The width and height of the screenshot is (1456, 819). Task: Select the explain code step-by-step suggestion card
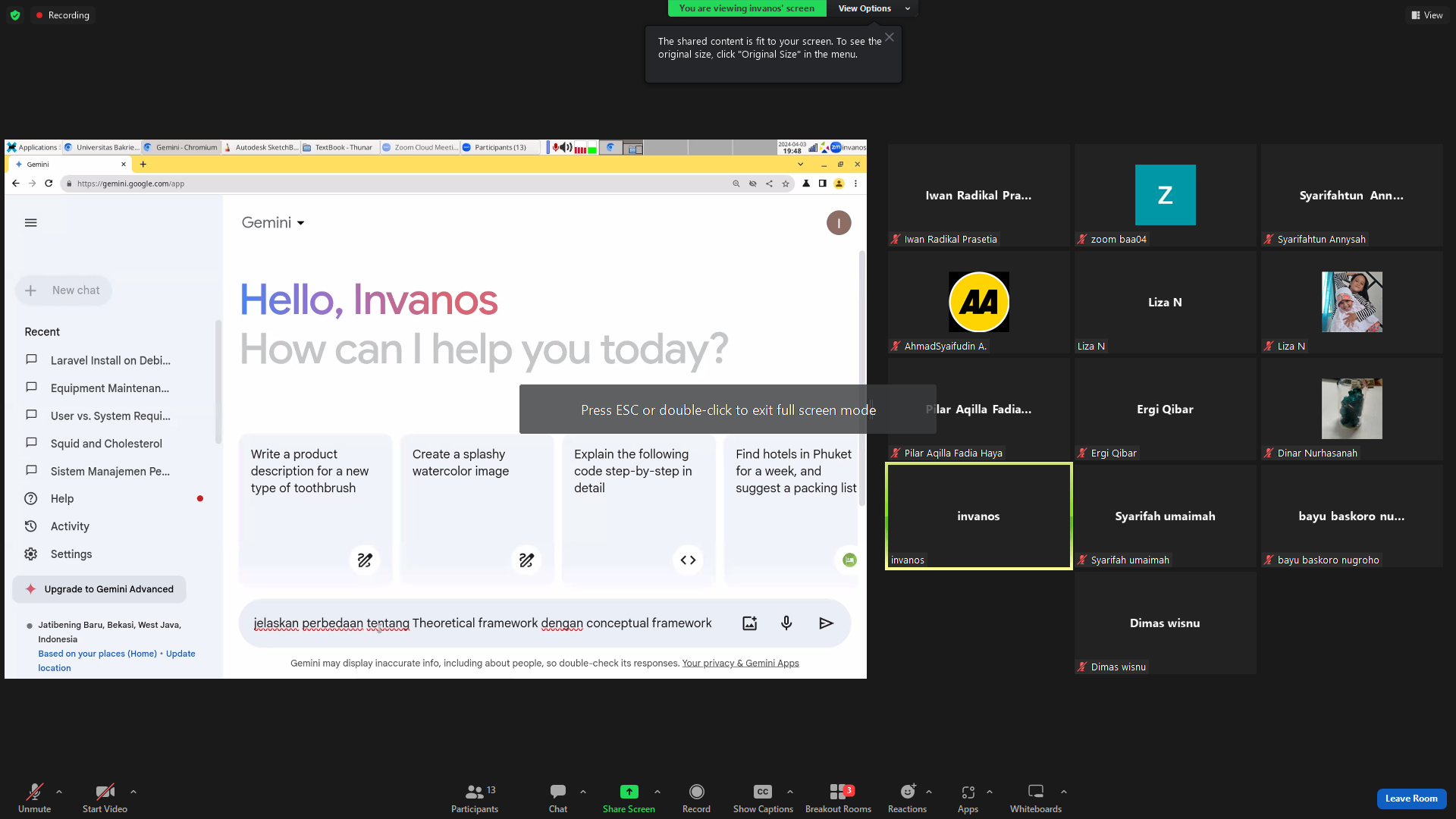tap(639, 510)
